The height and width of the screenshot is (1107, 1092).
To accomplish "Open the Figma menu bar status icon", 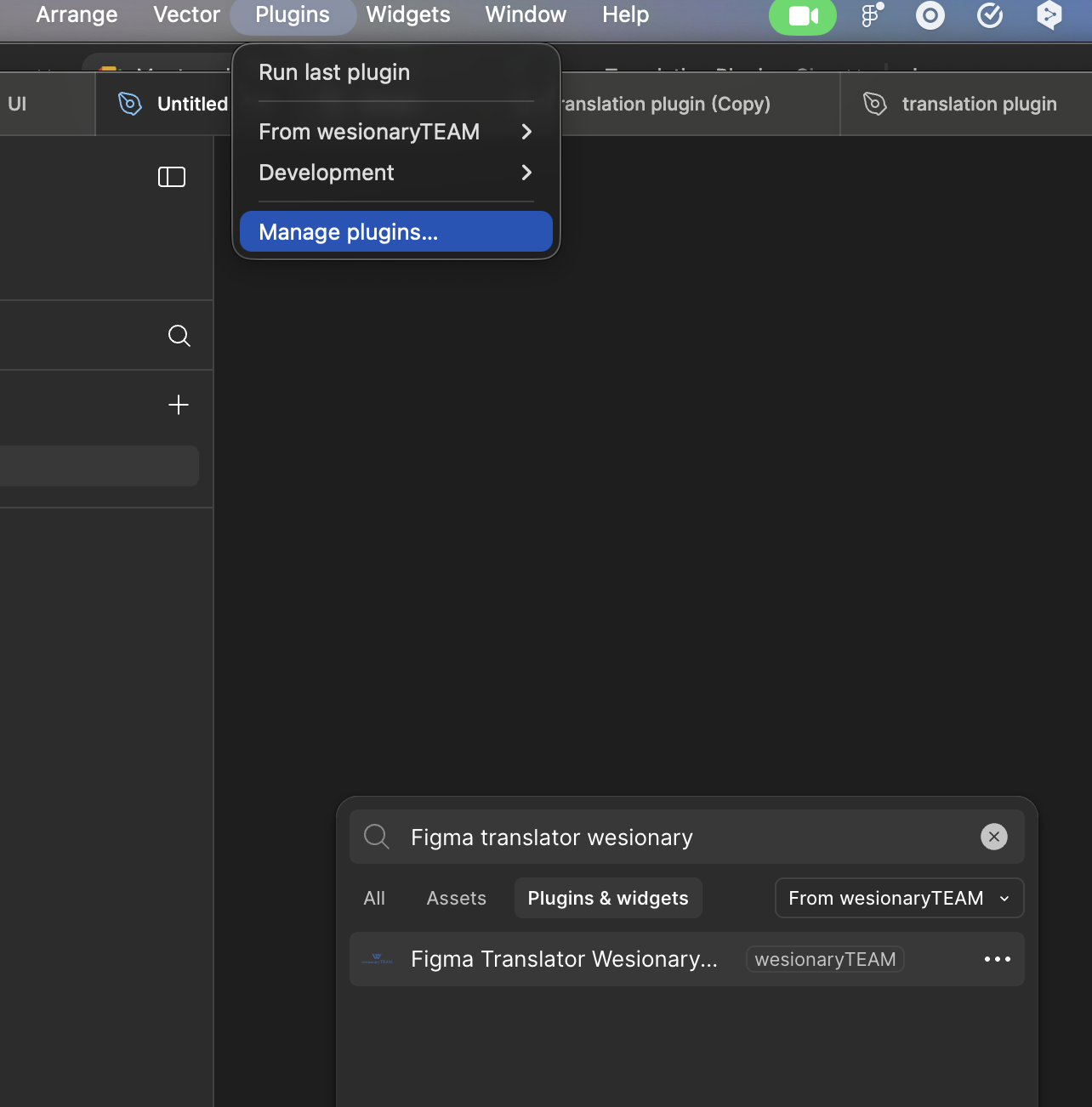I will pyautogui.click(x=871, y=14).
